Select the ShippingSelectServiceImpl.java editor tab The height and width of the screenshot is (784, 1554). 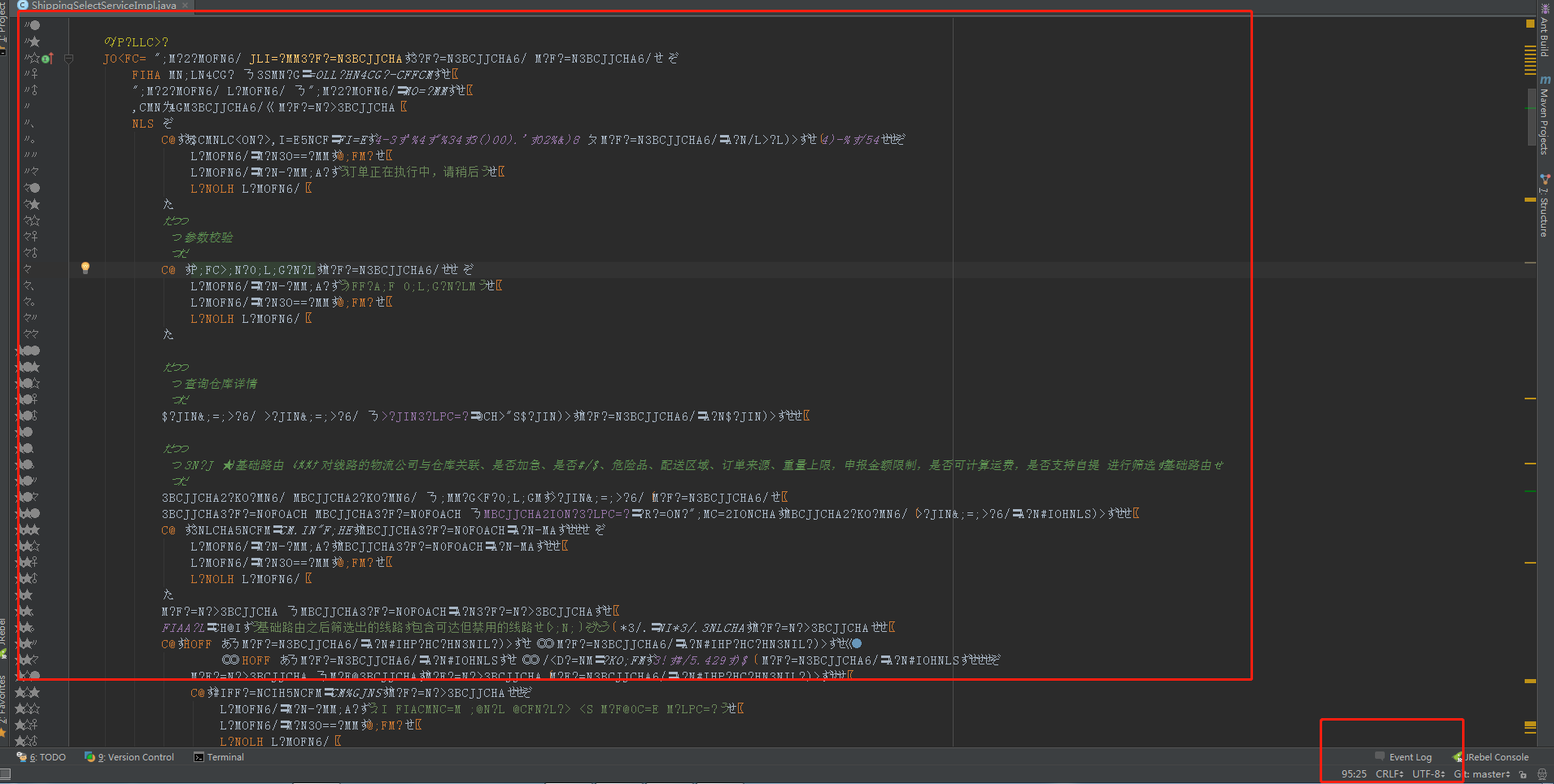(103, 5)
